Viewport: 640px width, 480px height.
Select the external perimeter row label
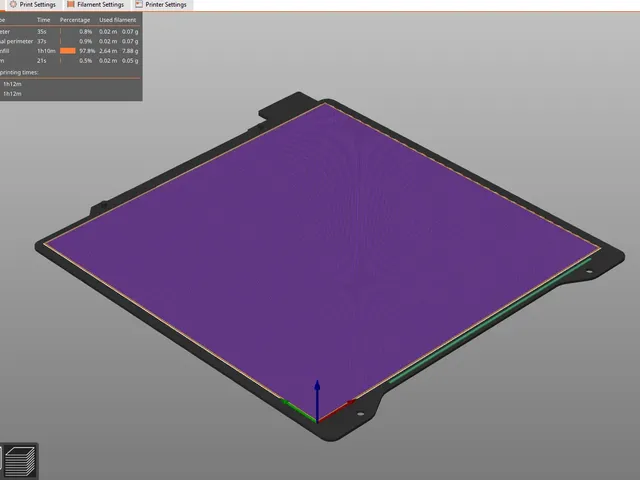(16, 41)
